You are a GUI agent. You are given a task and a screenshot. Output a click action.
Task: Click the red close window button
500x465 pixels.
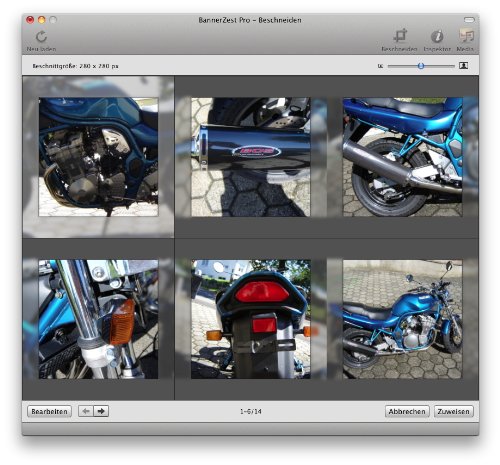pyautogui.click(x=30, y=20)
